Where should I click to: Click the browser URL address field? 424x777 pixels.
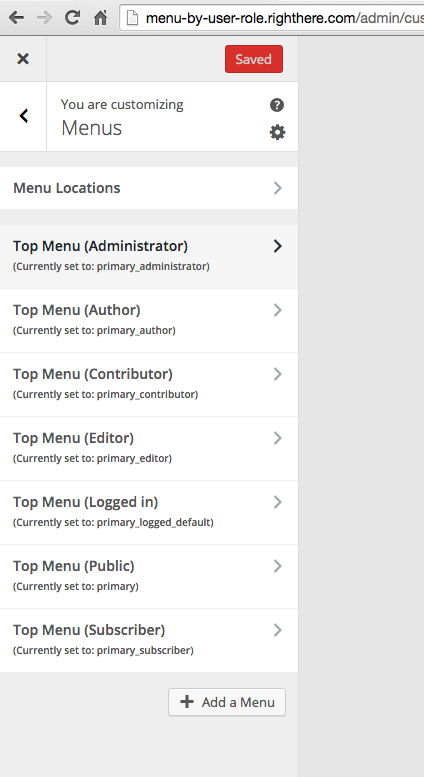coord(272,18)
